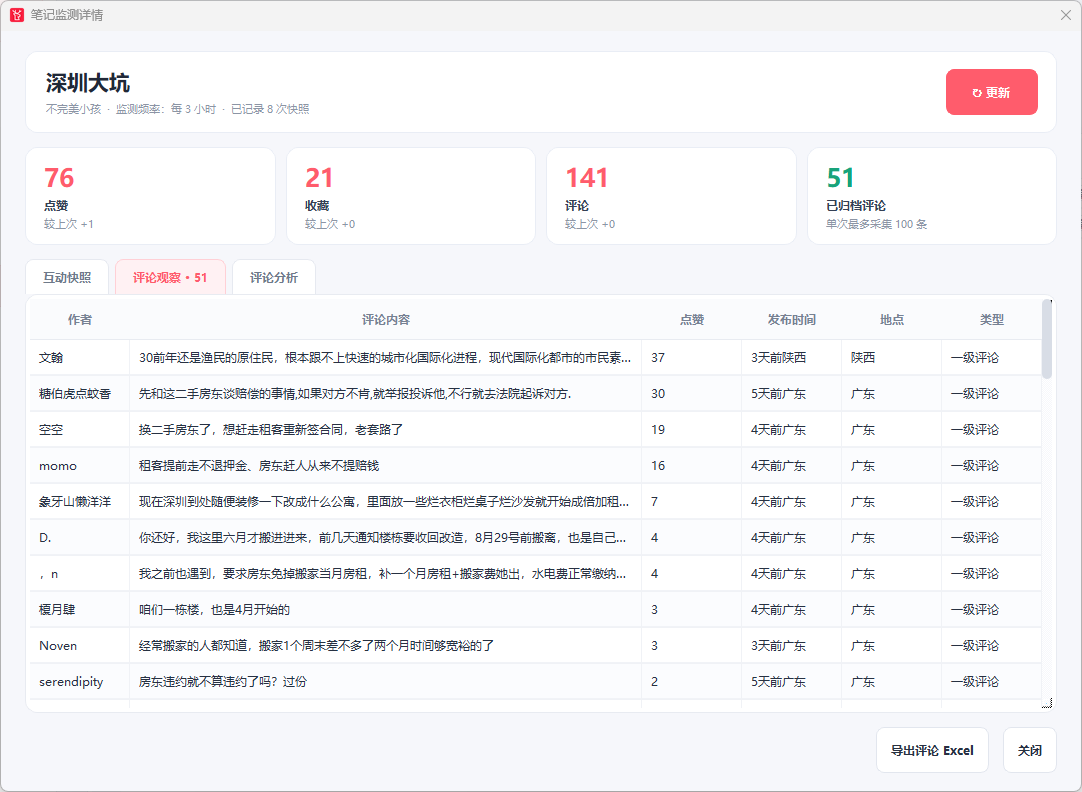
Task: Click author name 糖伯虎点蚊香
Action: point(75,394)
